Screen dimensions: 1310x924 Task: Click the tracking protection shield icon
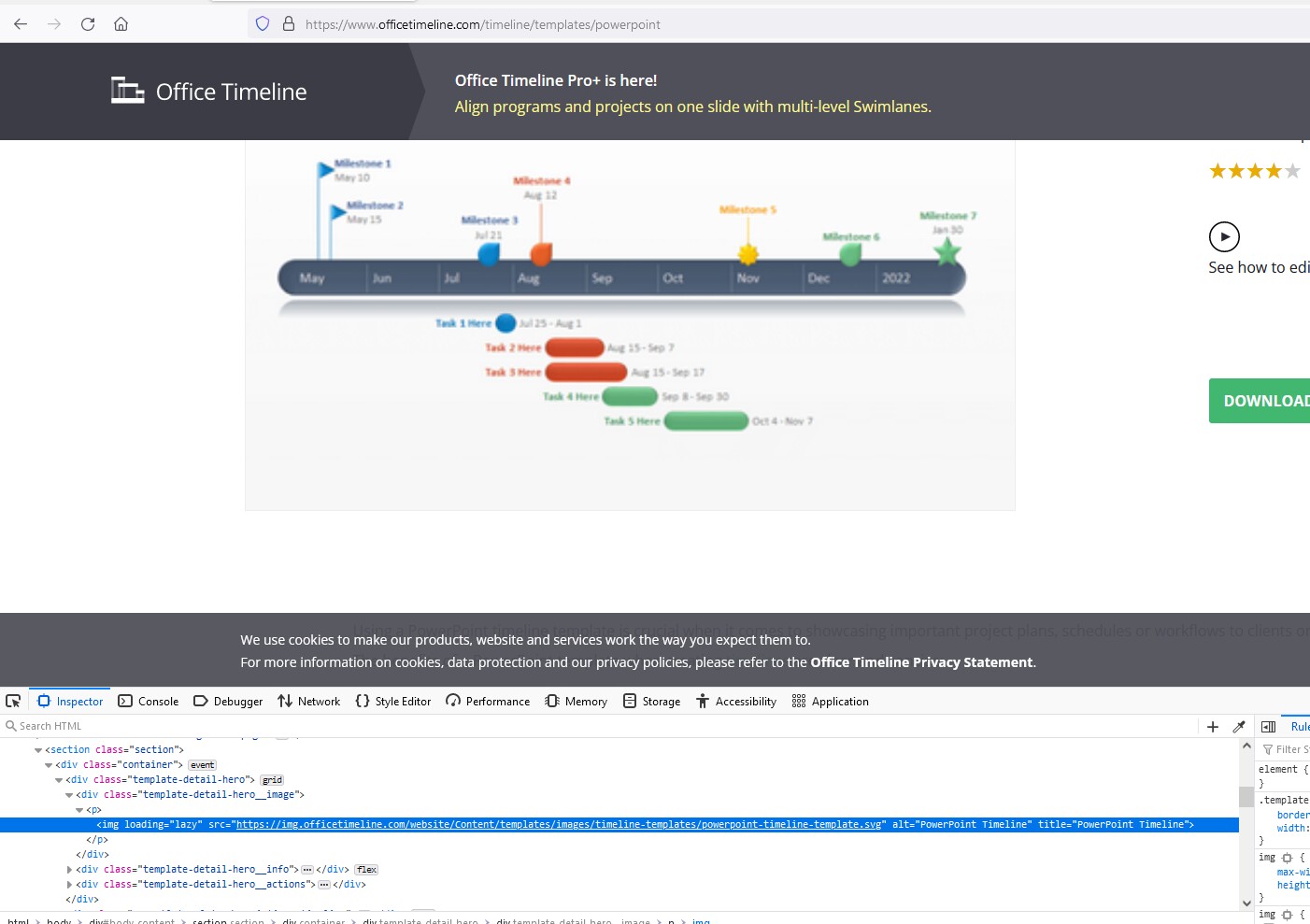click(x=262, y=23)
